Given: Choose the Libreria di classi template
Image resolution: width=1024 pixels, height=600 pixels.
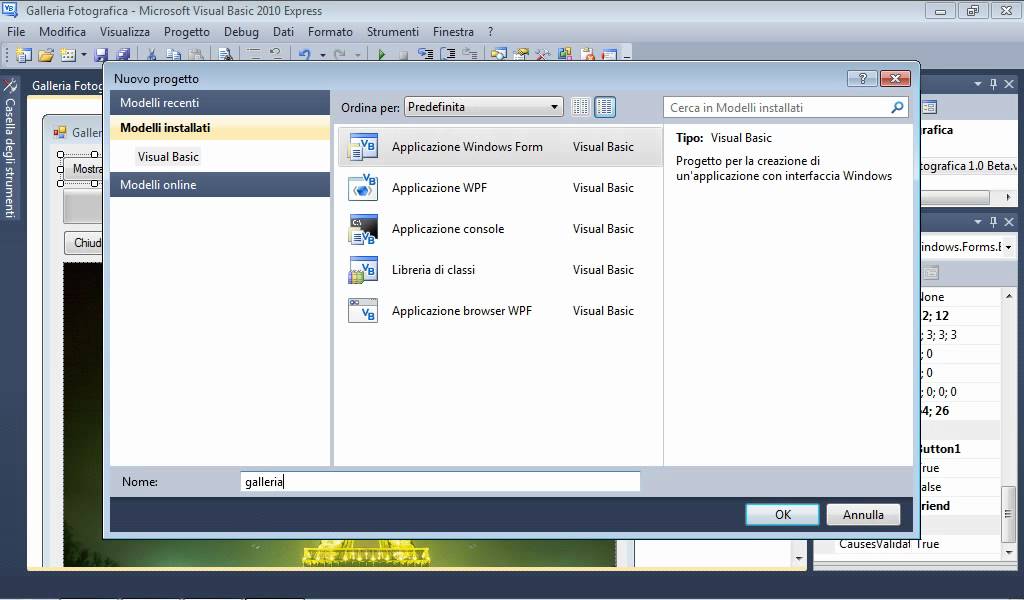Looking at the screenshot, I should point(500,270).
